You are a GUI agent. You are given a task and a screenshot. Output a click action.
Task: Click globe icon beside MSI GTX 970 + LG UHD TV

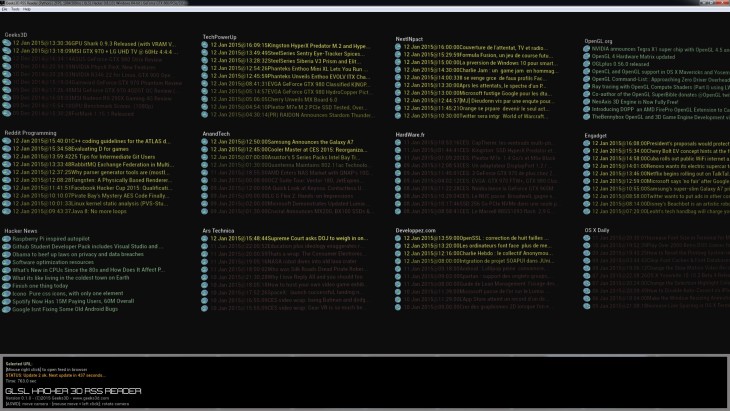coord(7,51)
